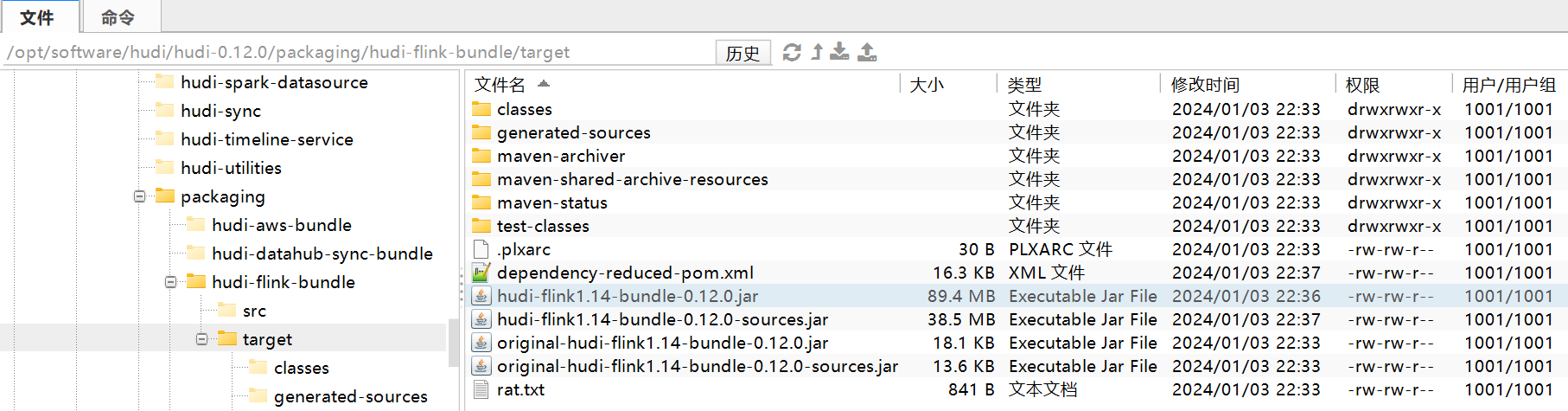Click the PLXARC 文件 type cell
Image resolution: width=1568 pixels, height=411 pixels.
pos(1061,249)
